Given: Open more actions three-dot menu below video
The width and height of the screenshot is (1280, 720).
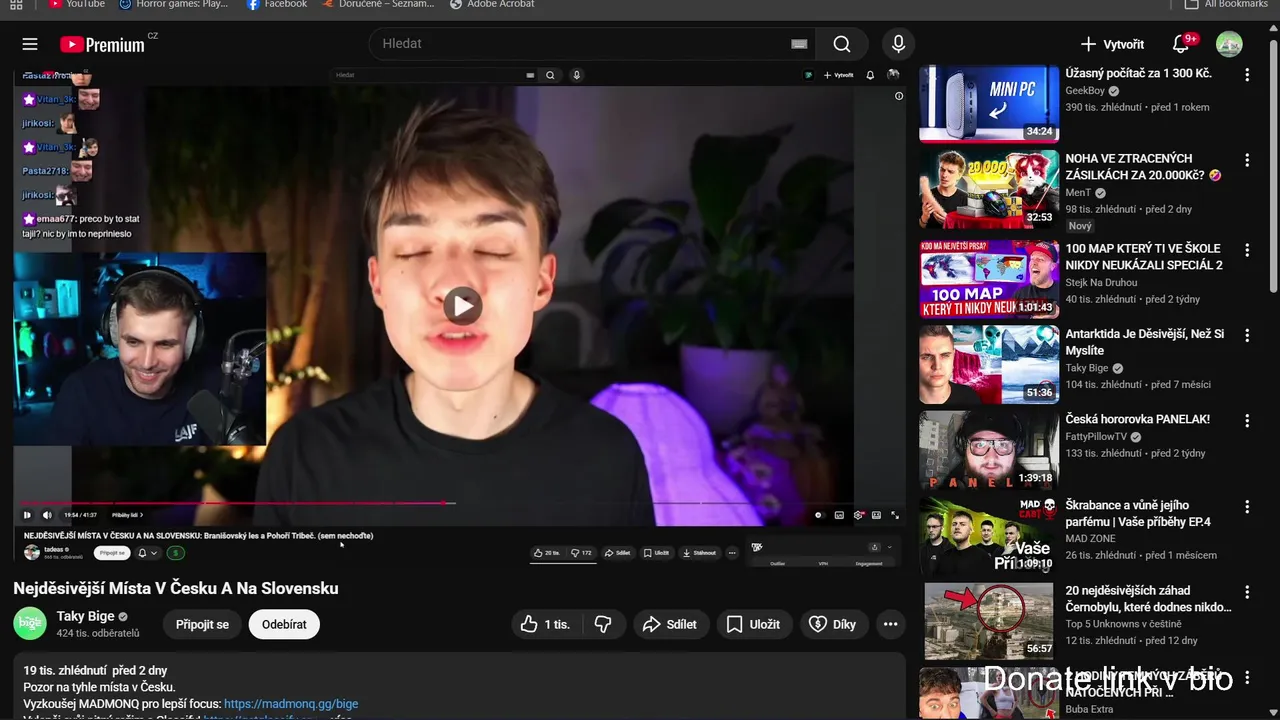Looking at the screenshot, I should pyautogui.click(x=890, y=624).
